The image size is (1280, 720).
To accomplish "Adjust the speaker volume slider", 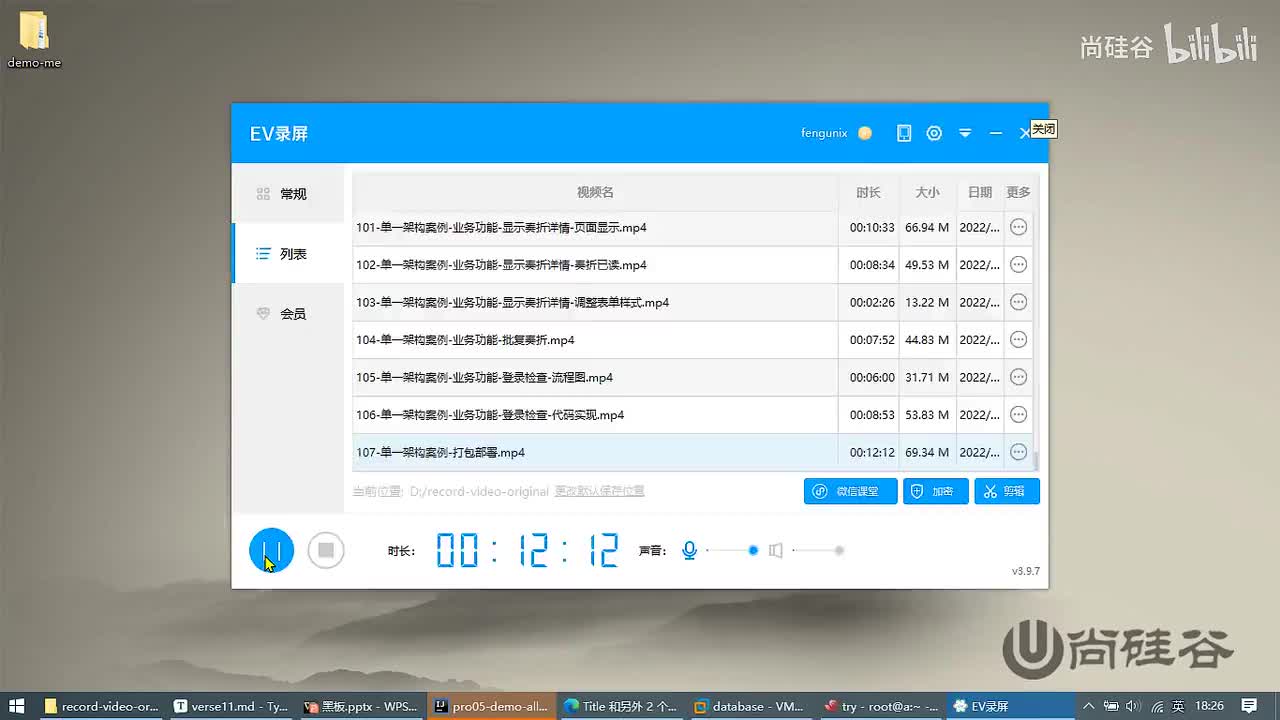I will 818,550.
